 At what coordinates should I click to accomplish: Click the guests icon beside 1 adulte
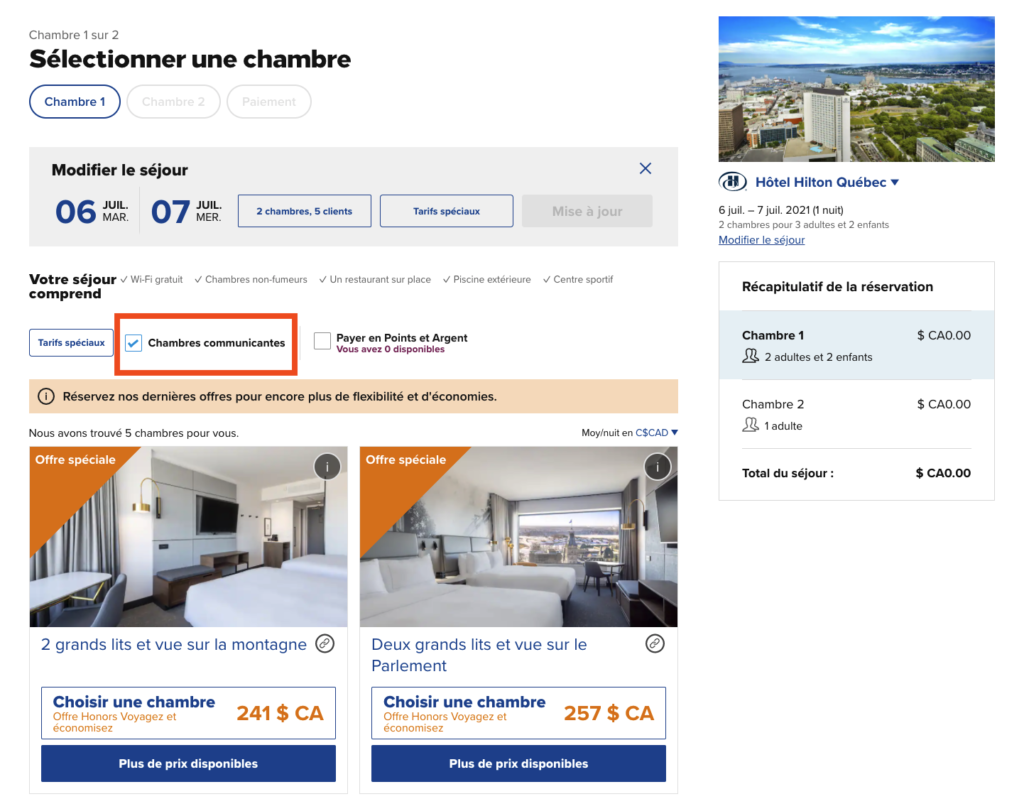click(752, 426)
